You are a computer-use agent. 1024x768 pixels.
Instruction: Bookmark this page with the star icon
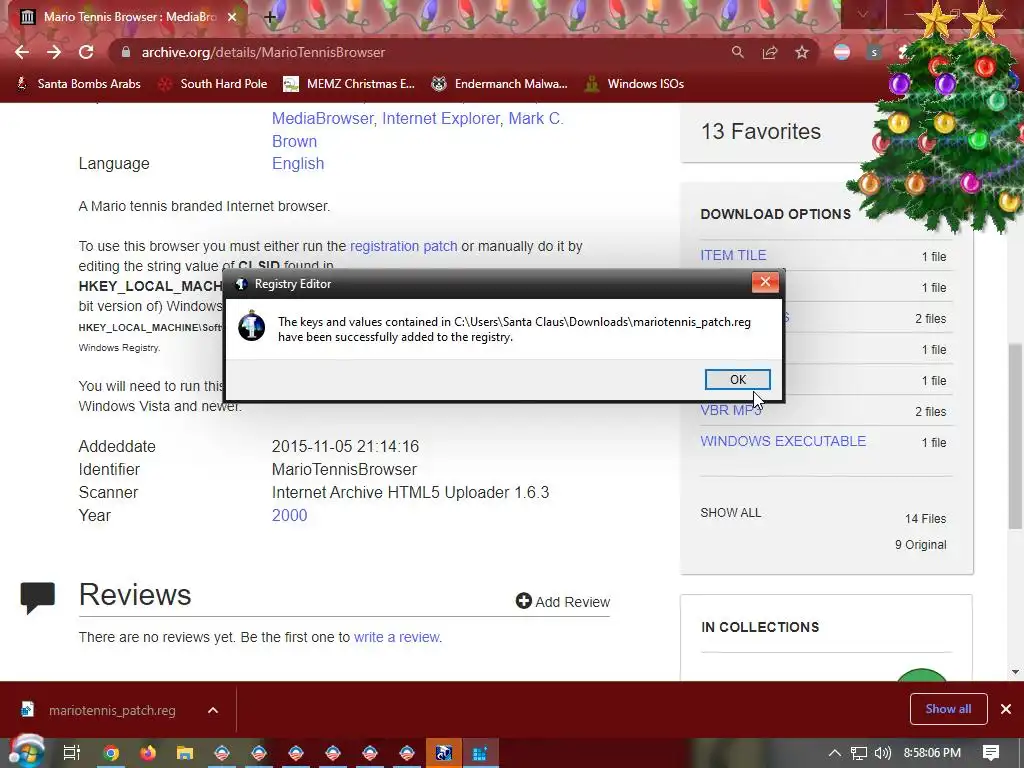(802, 52)
